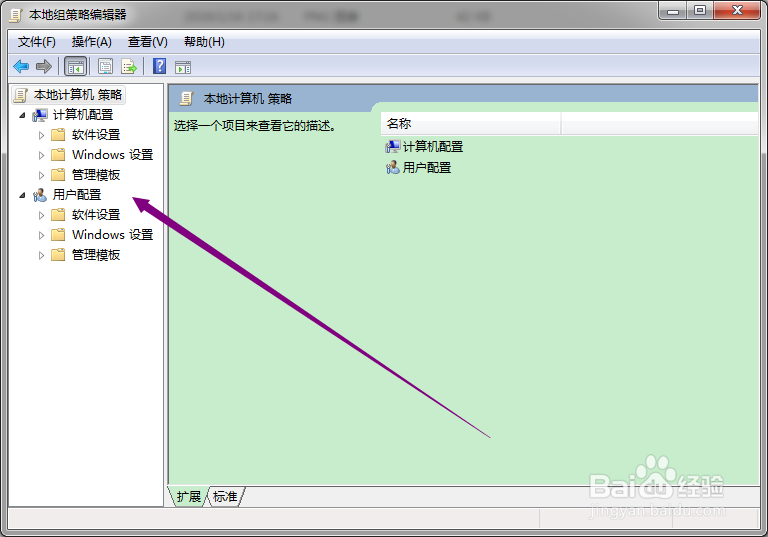Expand Windows 设置 under 用户配置
Viewport: 768px width, 537px height.
[41, 235]
